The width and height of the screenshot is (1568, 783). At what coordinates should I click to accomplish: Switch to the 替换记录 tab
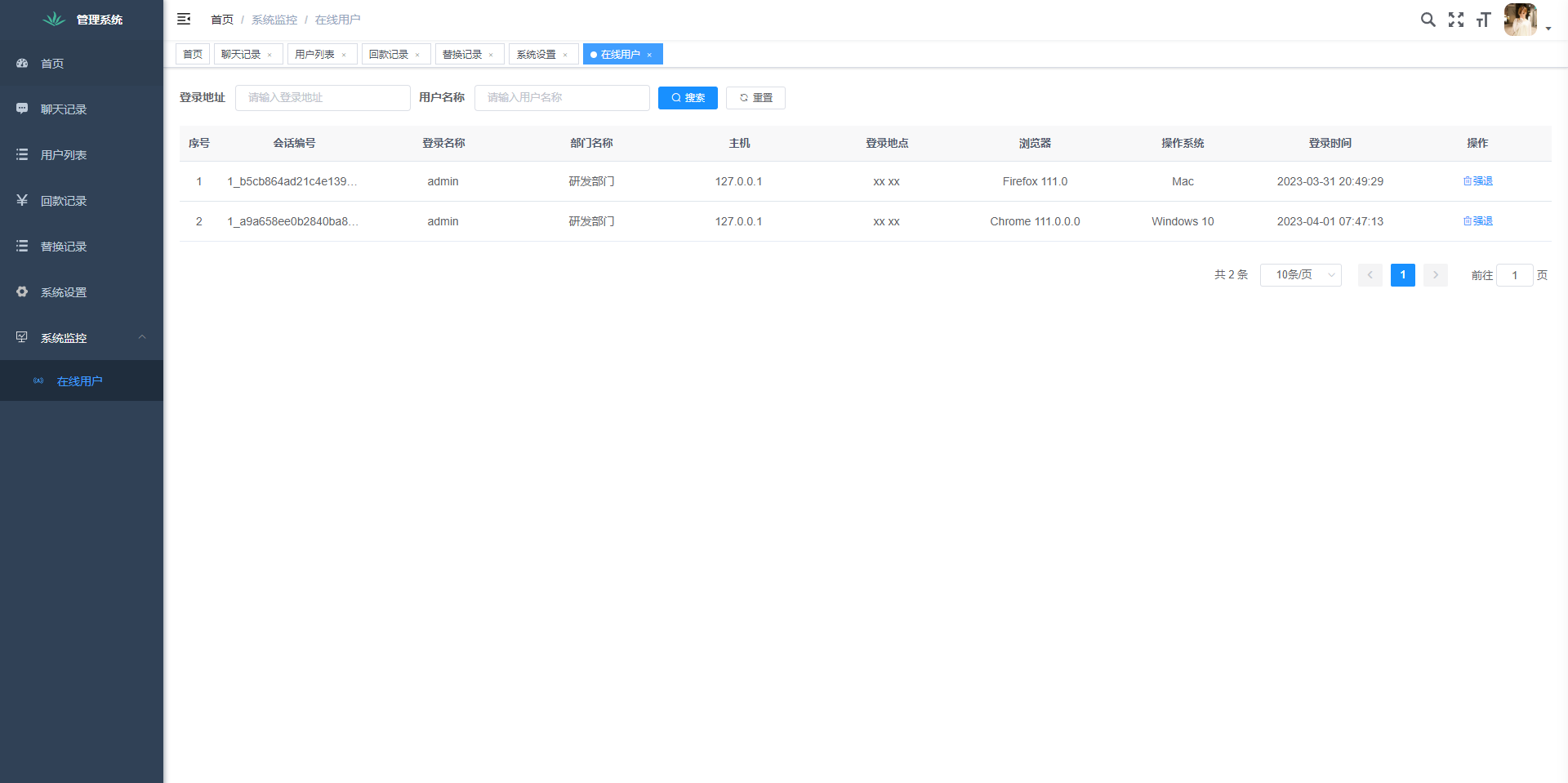[462, 55]
